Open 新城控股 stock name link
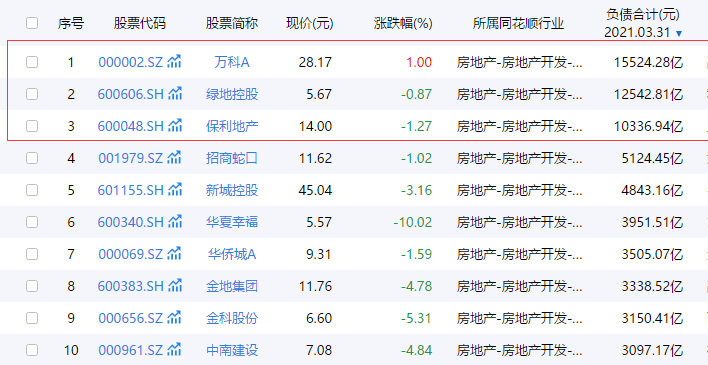 [232, 190]
